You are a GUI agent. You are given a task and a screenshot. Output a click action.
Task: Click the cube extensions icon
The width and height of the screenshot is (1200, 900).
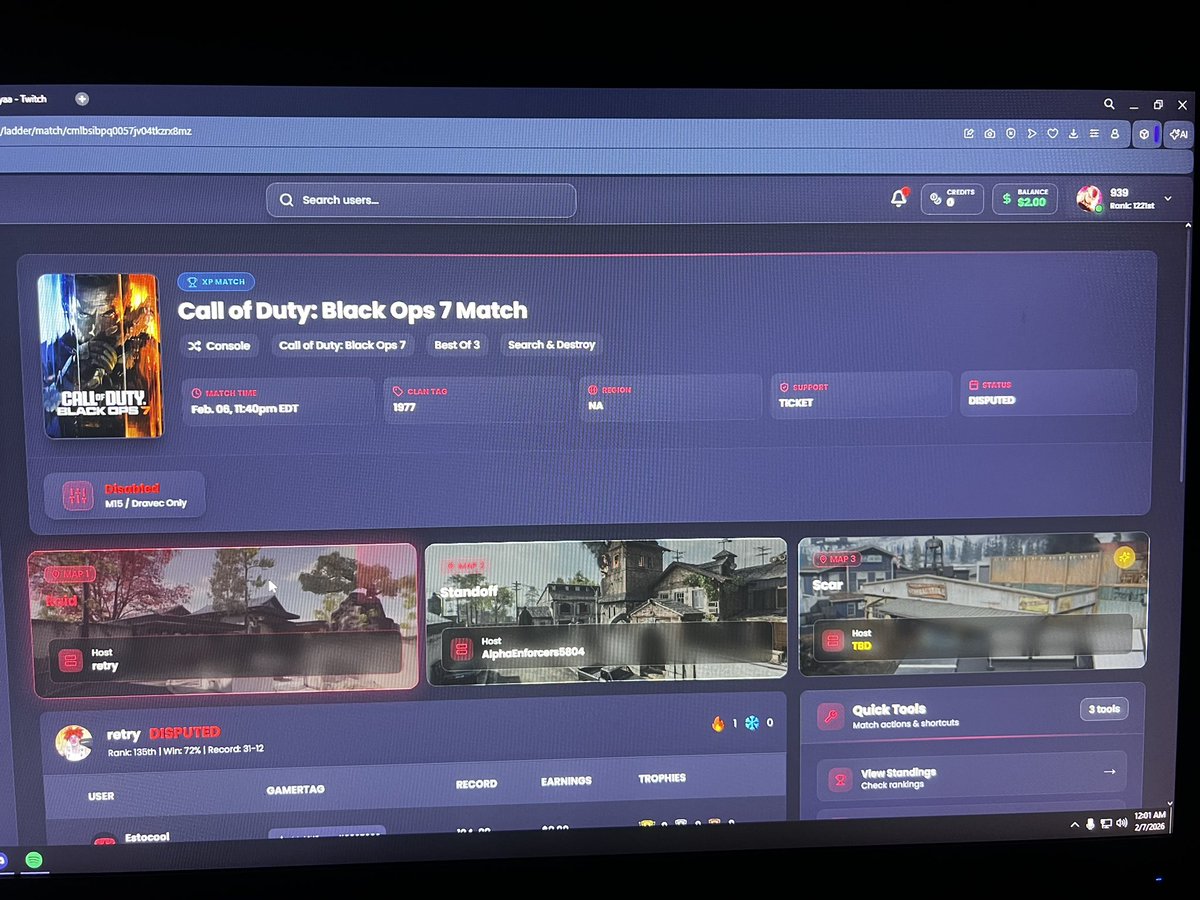(1143, 133)
